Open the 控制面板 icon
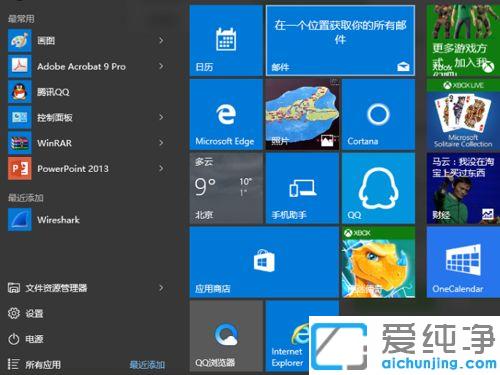 pos(20,117)
